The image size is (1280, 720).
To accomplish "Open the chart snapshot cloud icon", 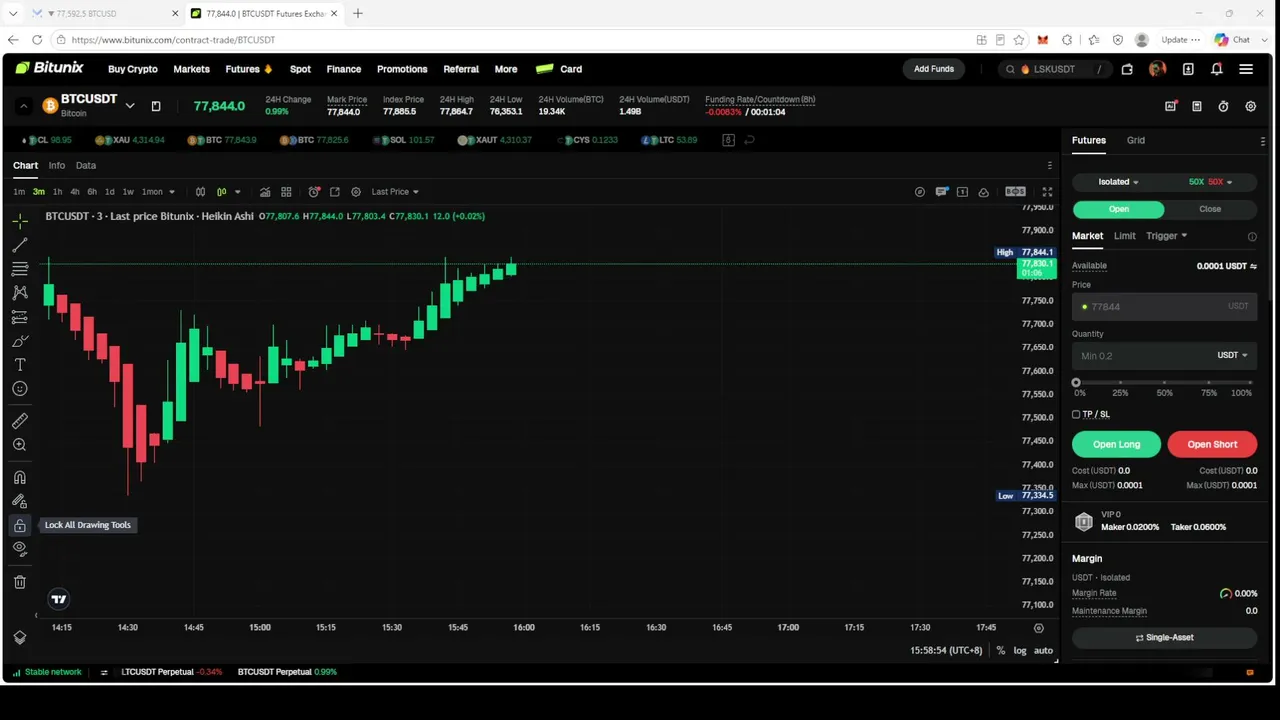I will point(983,192).
